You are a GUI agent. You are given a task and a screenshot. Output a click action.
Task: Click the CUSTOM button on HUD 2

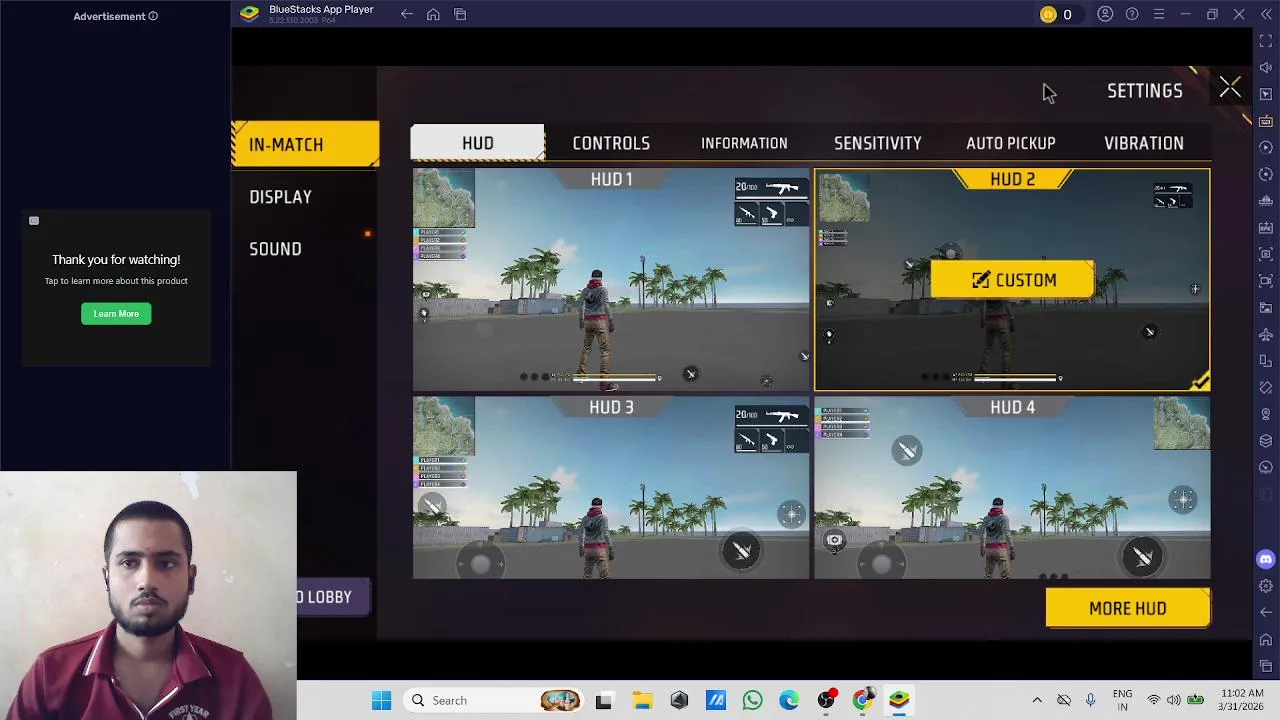[1013, 280]
